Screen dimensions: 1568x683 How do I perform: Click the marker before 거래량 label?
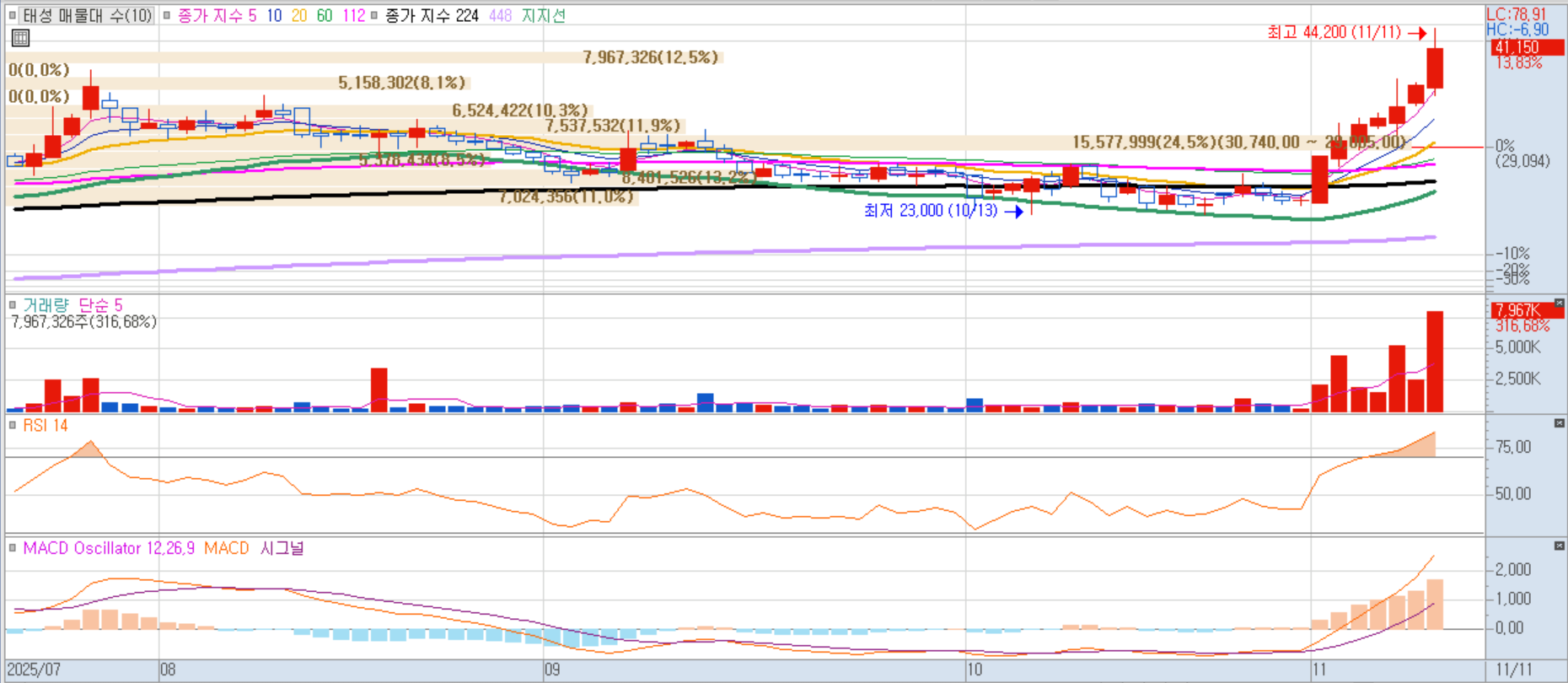click(x=13, y=305)
